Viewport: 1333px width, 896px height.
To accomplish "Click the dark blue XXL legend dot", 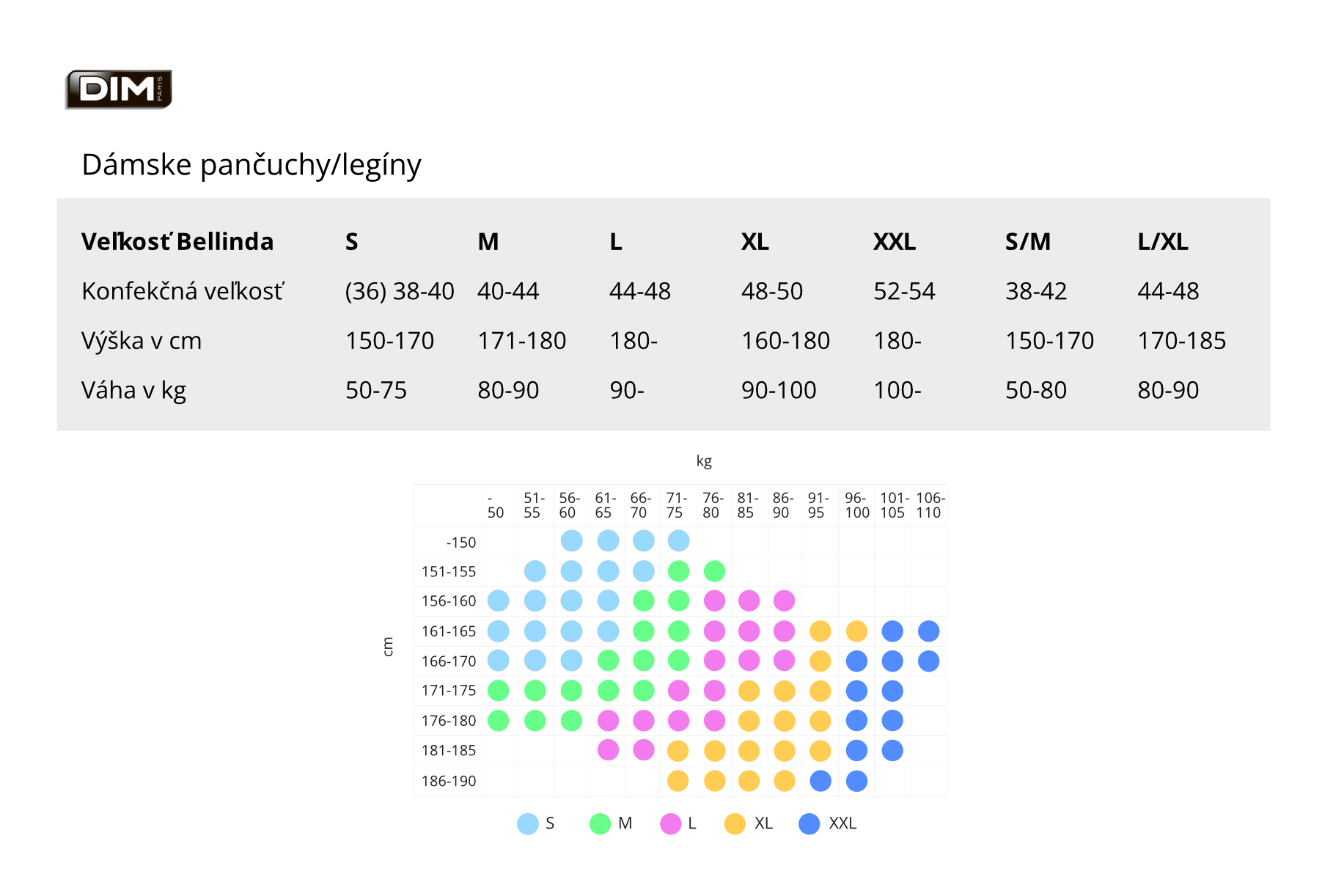I will coord(809,823).
